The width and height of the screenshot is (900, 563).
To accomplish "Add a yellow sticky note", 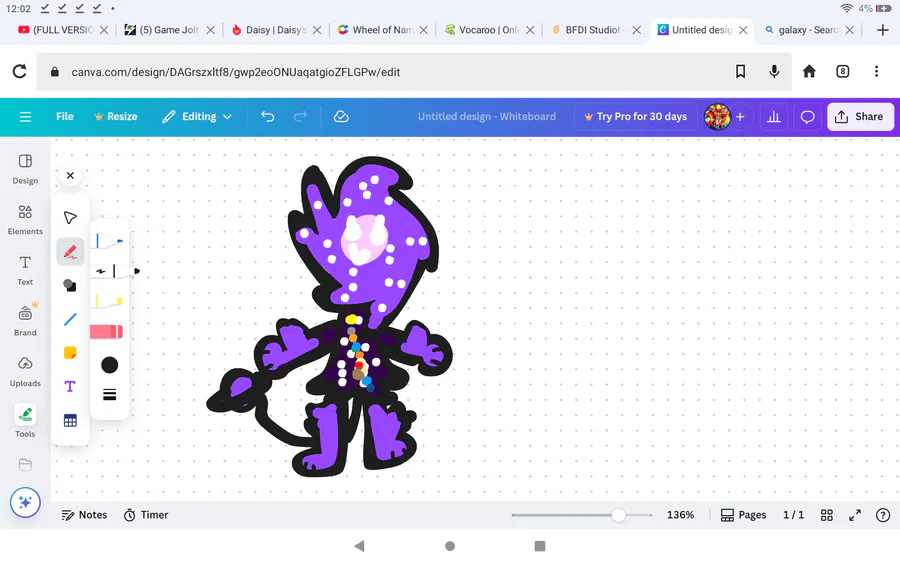I will (x=70, y=352).
